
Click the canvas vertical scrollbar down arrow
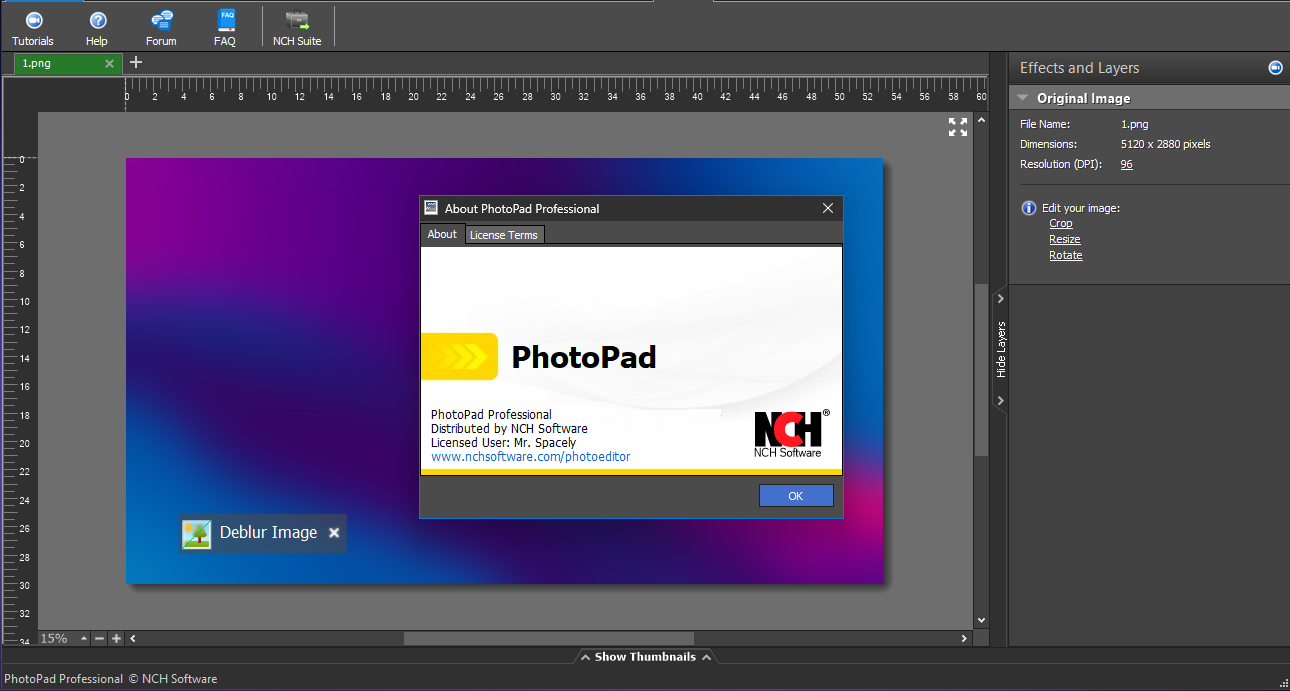coord(981,621)
